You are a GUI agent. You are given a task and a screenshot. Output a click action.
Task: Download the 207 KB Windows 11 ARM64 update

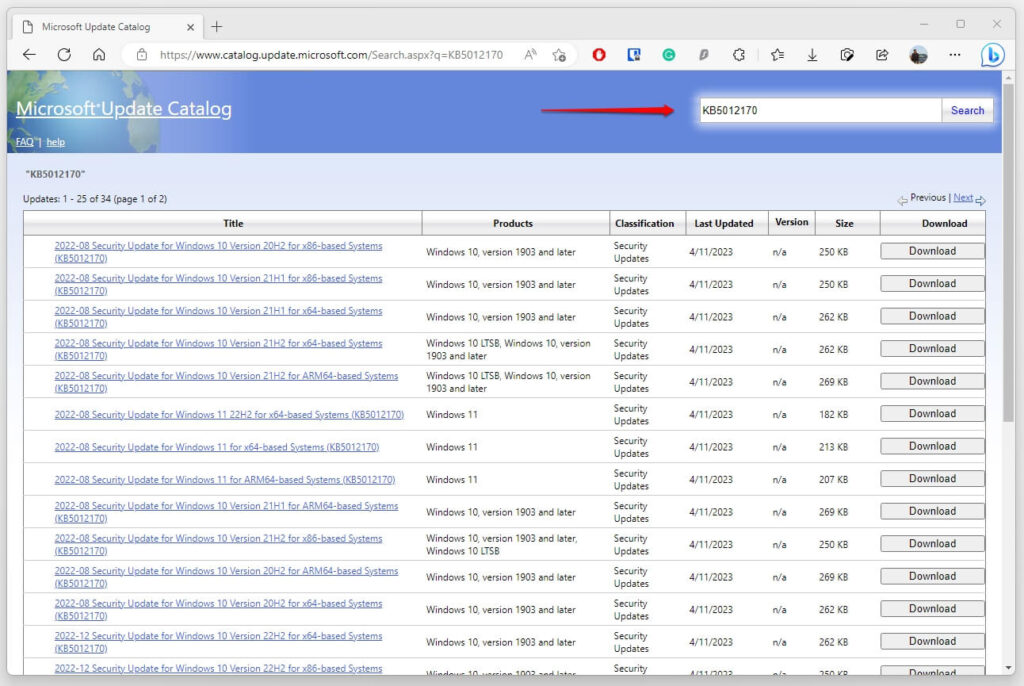pos(932,479)
